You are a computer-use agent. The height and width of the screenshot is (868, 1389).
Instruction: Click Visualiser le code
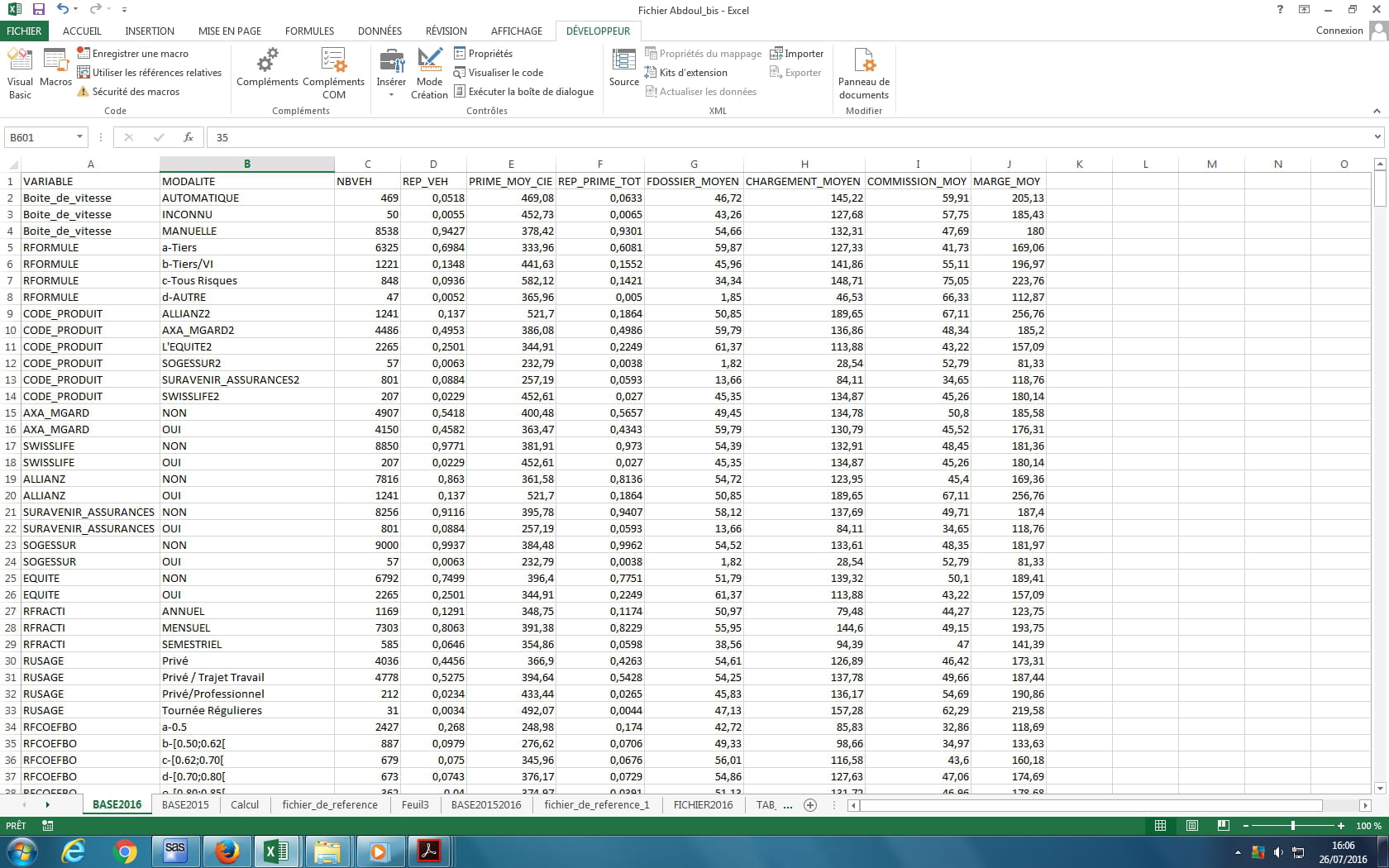pyautogui.click(x=499, y=72)
